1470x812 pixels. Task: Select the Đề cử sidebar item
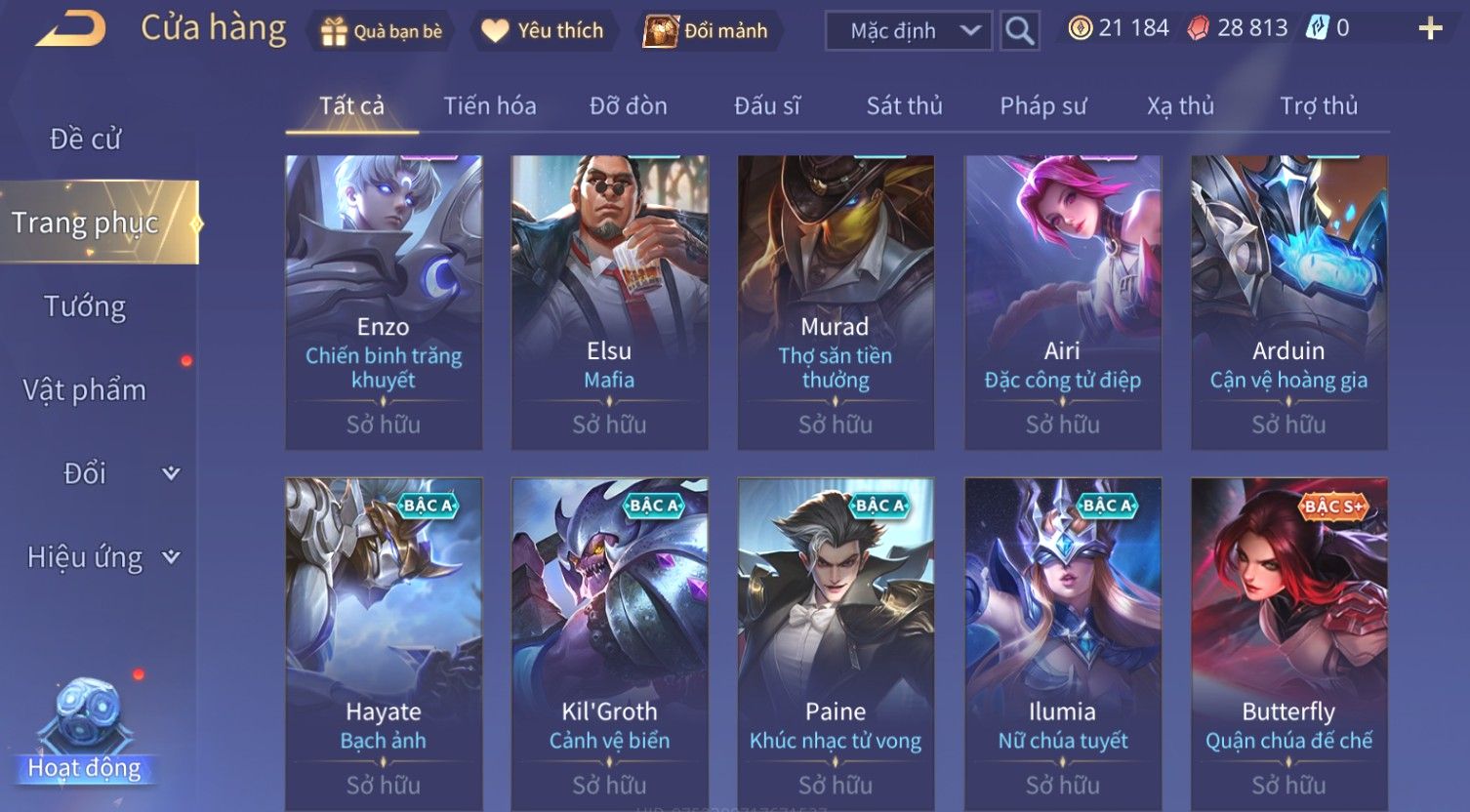coord(85,140)
